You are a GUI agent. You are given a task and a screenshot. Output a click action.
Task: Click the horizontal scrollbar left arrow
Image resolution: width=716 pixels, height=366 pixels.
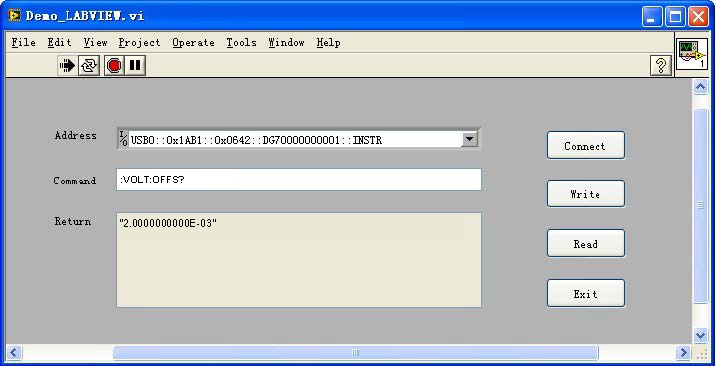click(13, 353)
